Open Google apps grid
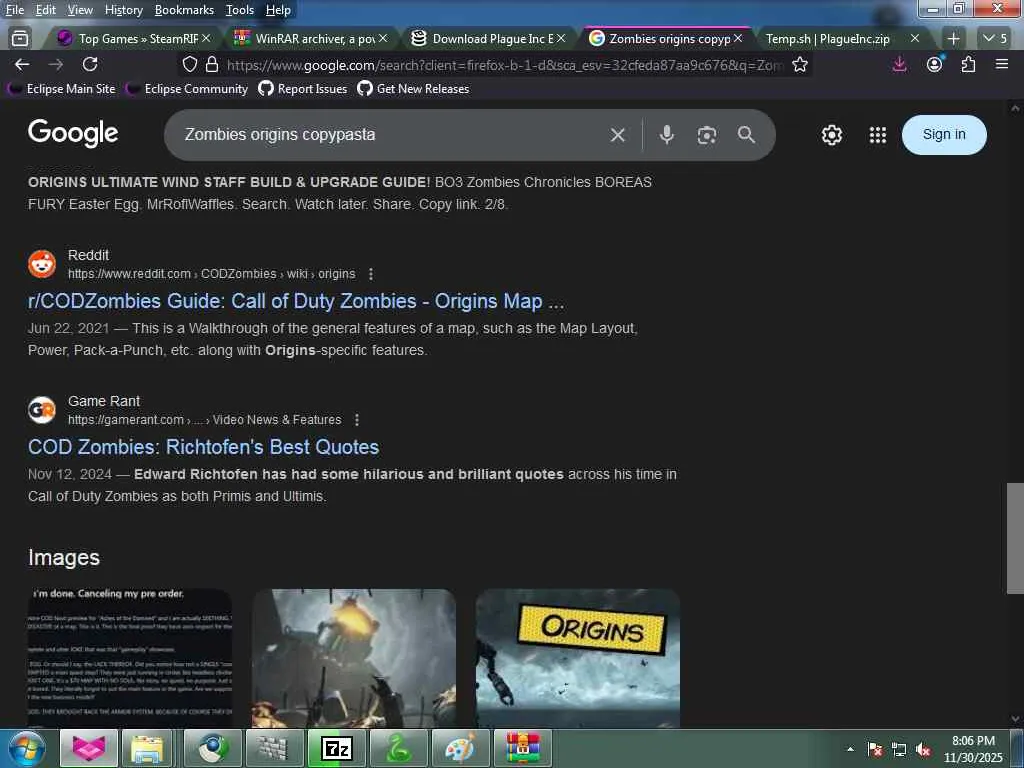 878,135
